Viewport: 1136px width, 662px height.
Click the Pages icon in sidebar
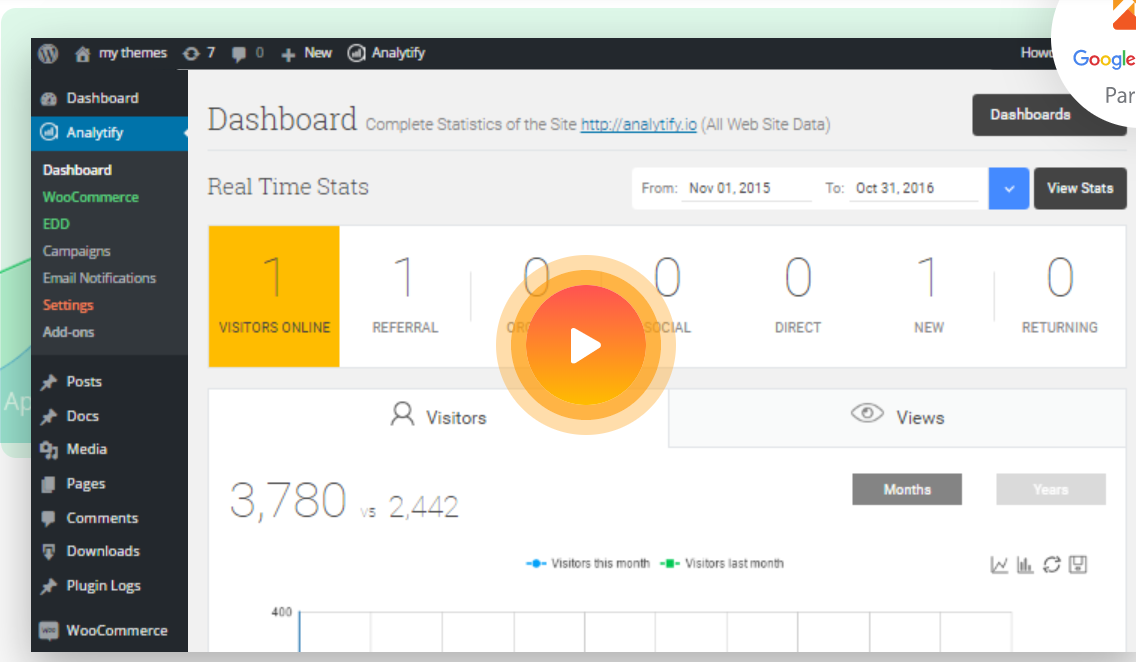[x=49, y=484]
